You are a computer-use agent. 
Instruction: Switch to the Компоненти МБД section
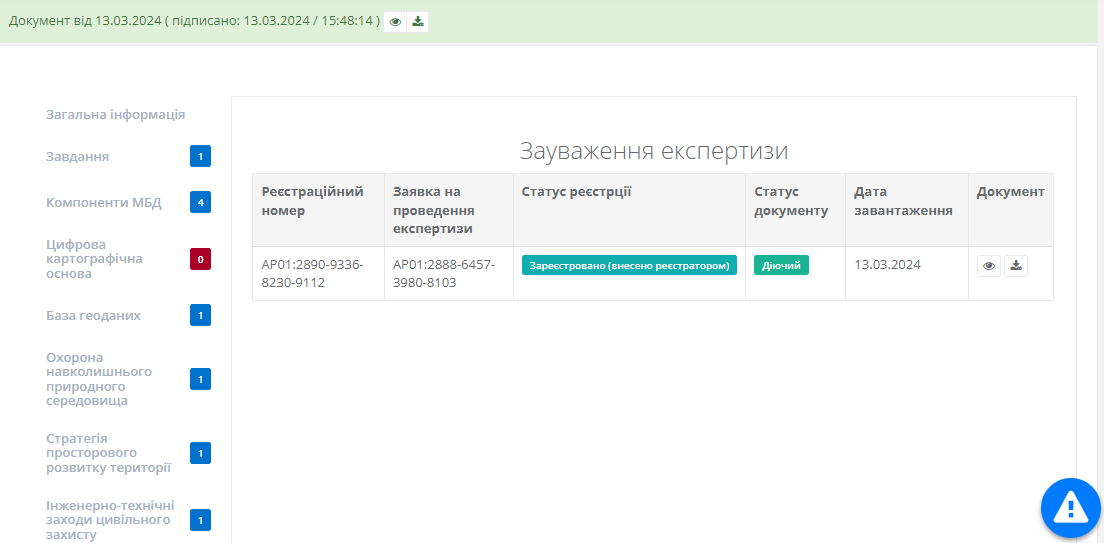[x=103, y=203]
